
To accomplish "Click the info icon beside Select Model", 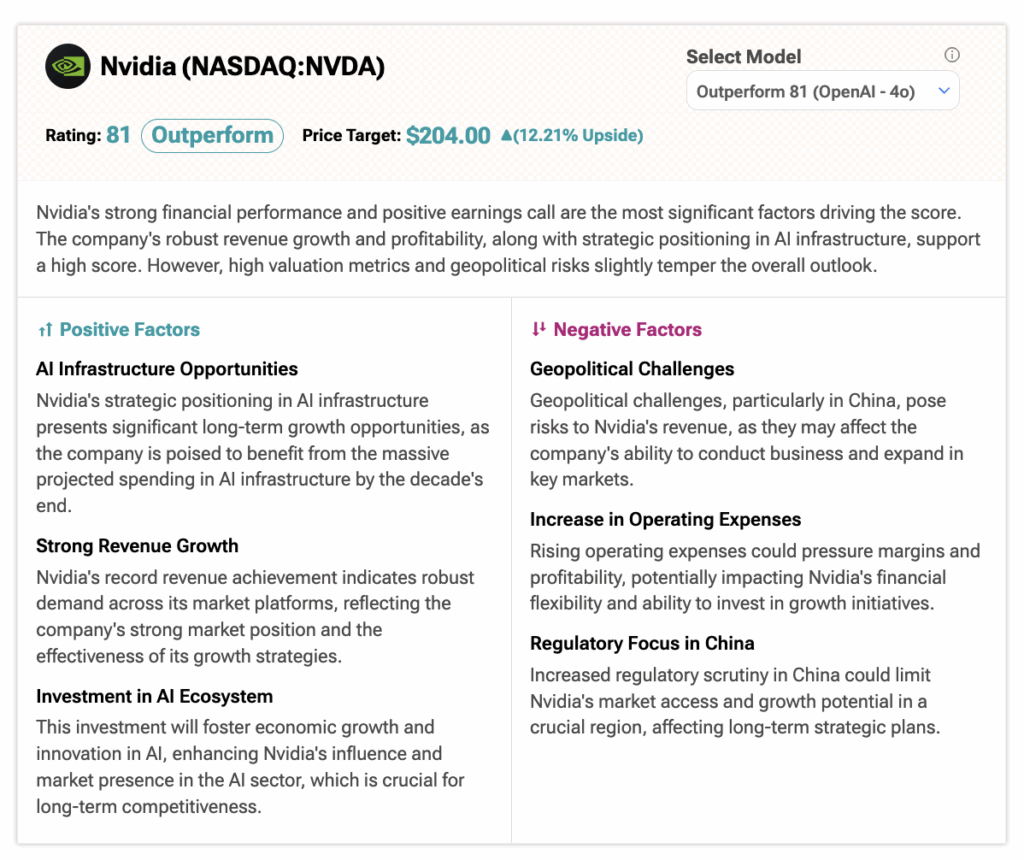I will (952, 55).
